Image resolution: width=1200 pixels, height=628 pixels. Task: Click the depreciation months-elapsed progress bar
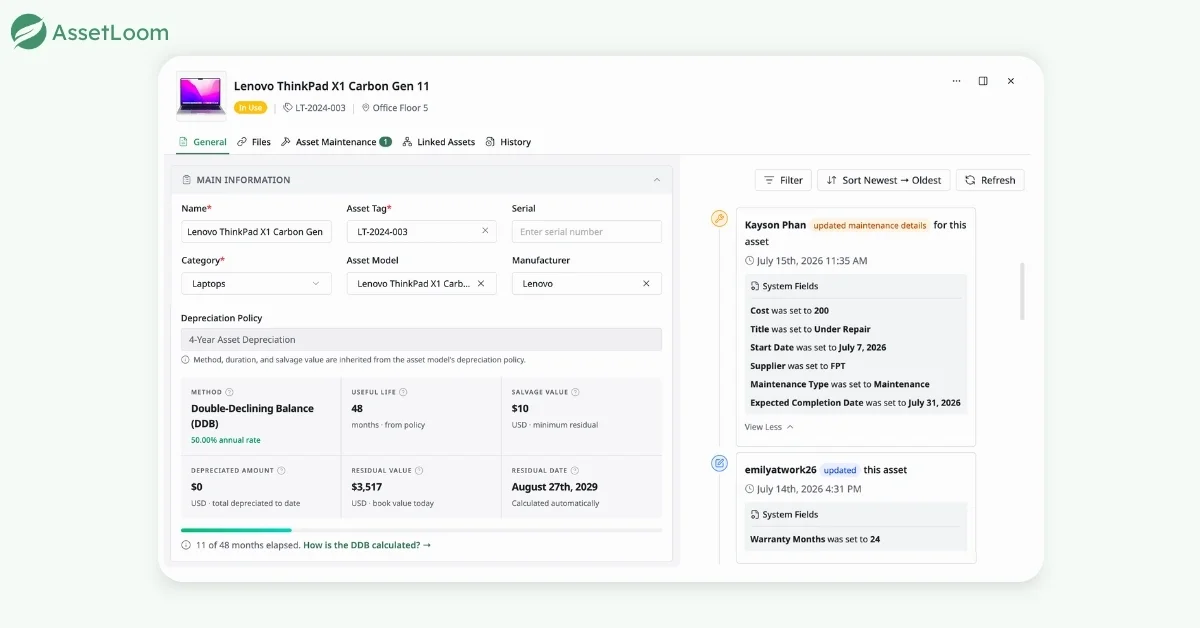point(421,530)
